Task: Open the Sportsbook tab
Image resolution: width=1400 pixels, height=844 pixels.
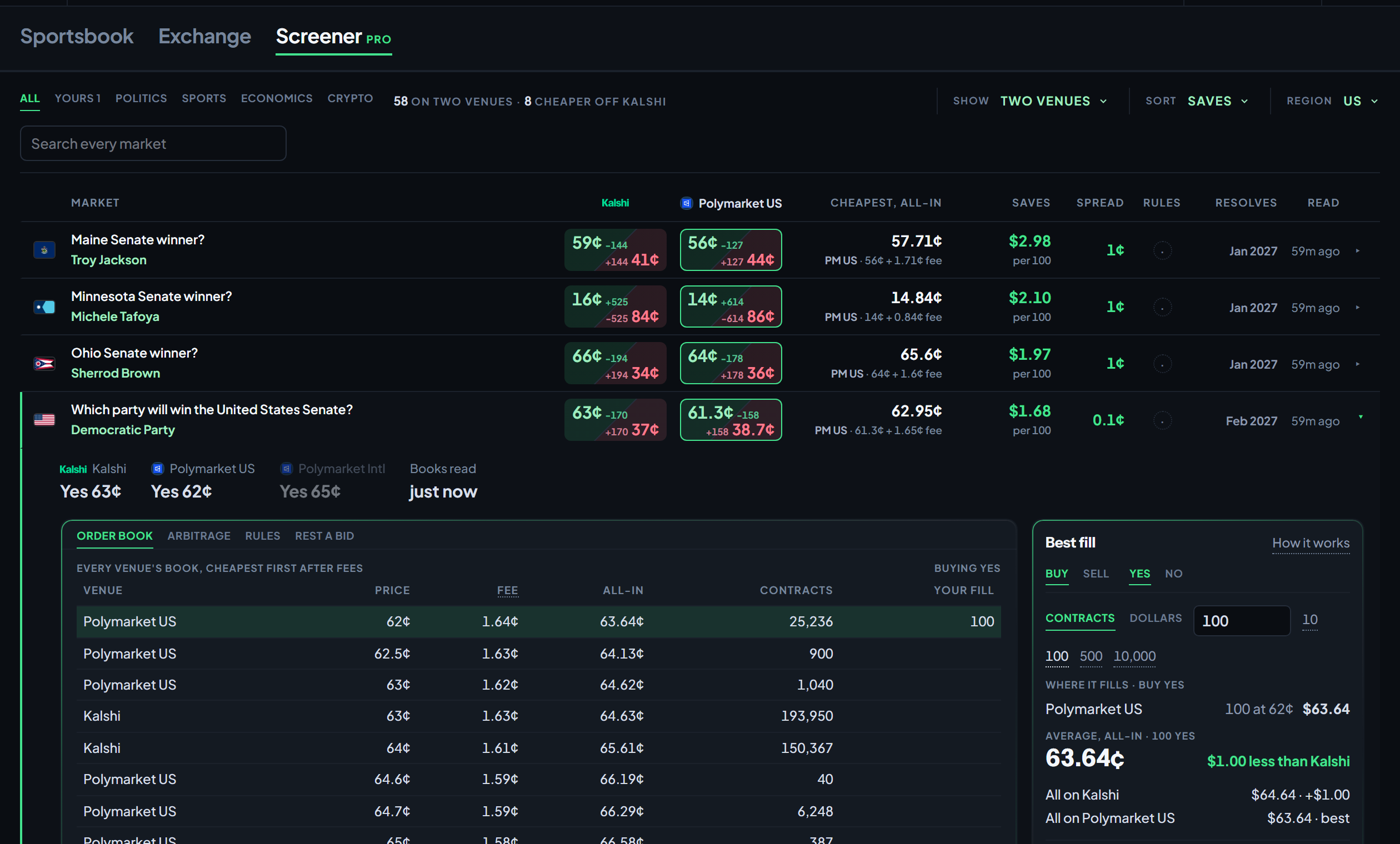Action: [x=77, y=36]
